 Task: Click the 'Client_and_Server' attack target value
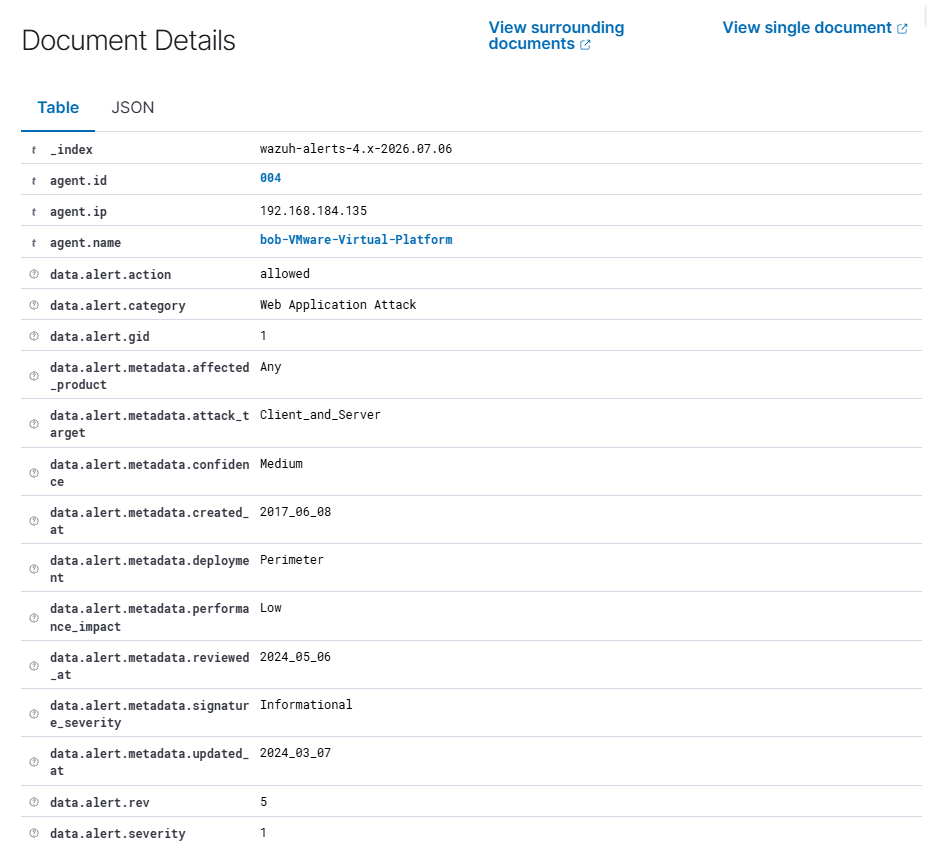coord(320,415)
